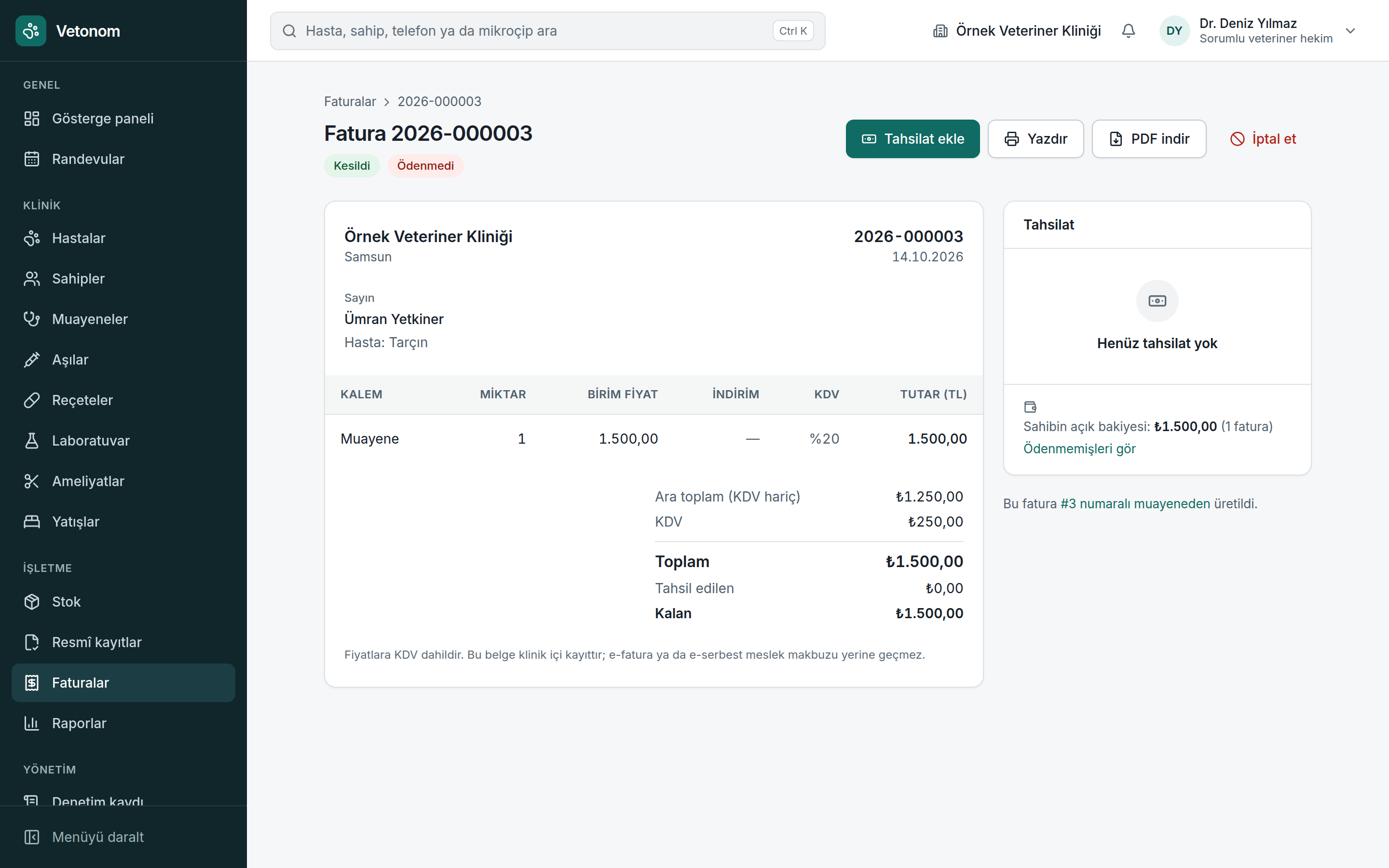The image size is (1389, 868).
Task: Click the Yatışlar bed icon
Action: (x=31, y=522)
